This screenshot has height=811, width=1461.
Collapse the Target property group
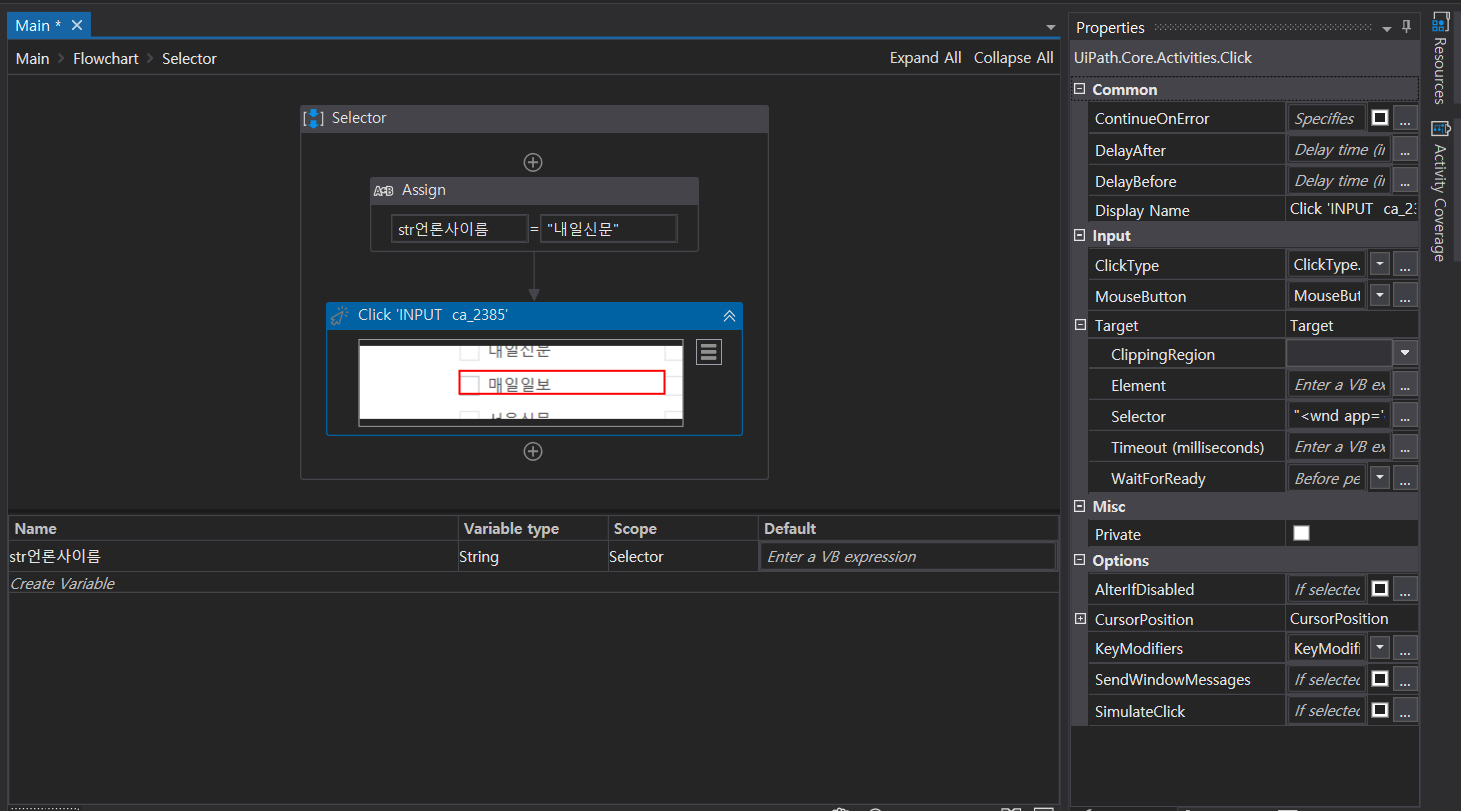click(x=1079, y=325)
